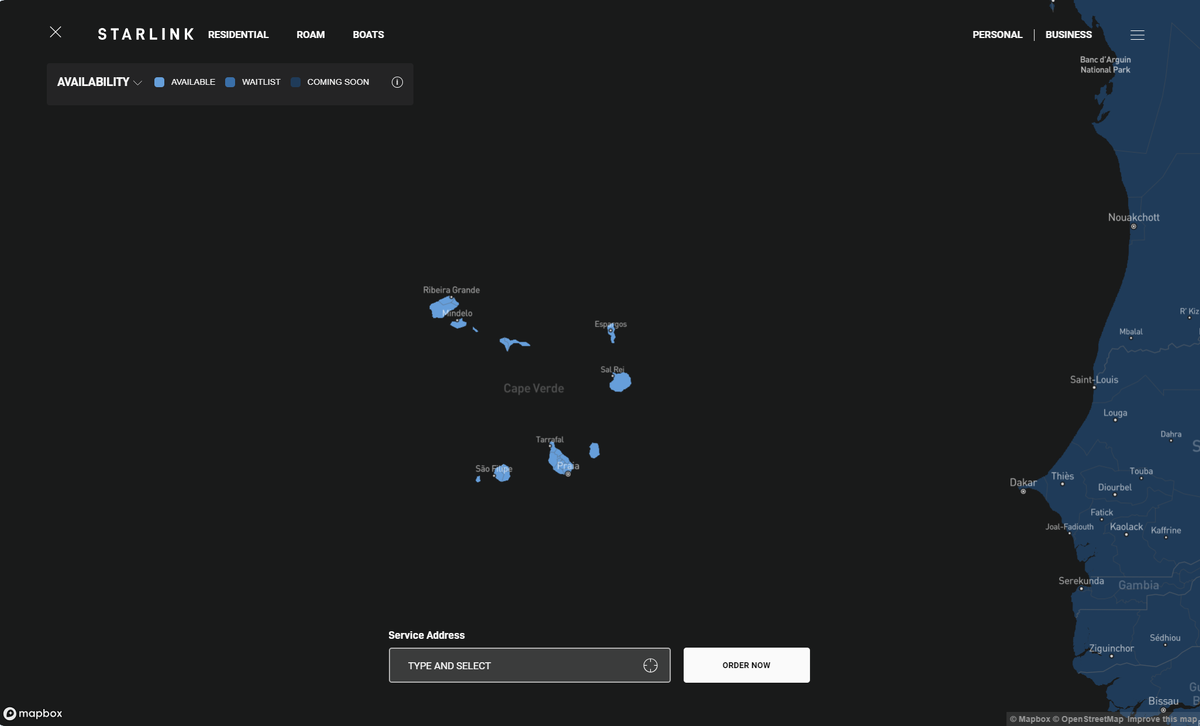Click the Banc d'Arguin National Park label
This screenshot has height=726, width=1200.
(x=1105, y=65)
